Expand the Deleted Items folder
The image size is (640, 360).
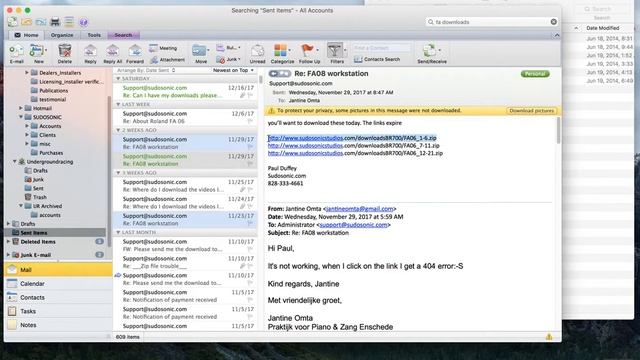9,242
